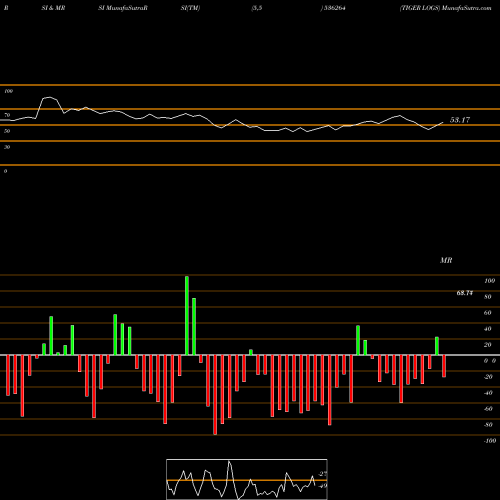500x500 pixels.
Task: Click the MR axis label 40
Action: [487, 329]
